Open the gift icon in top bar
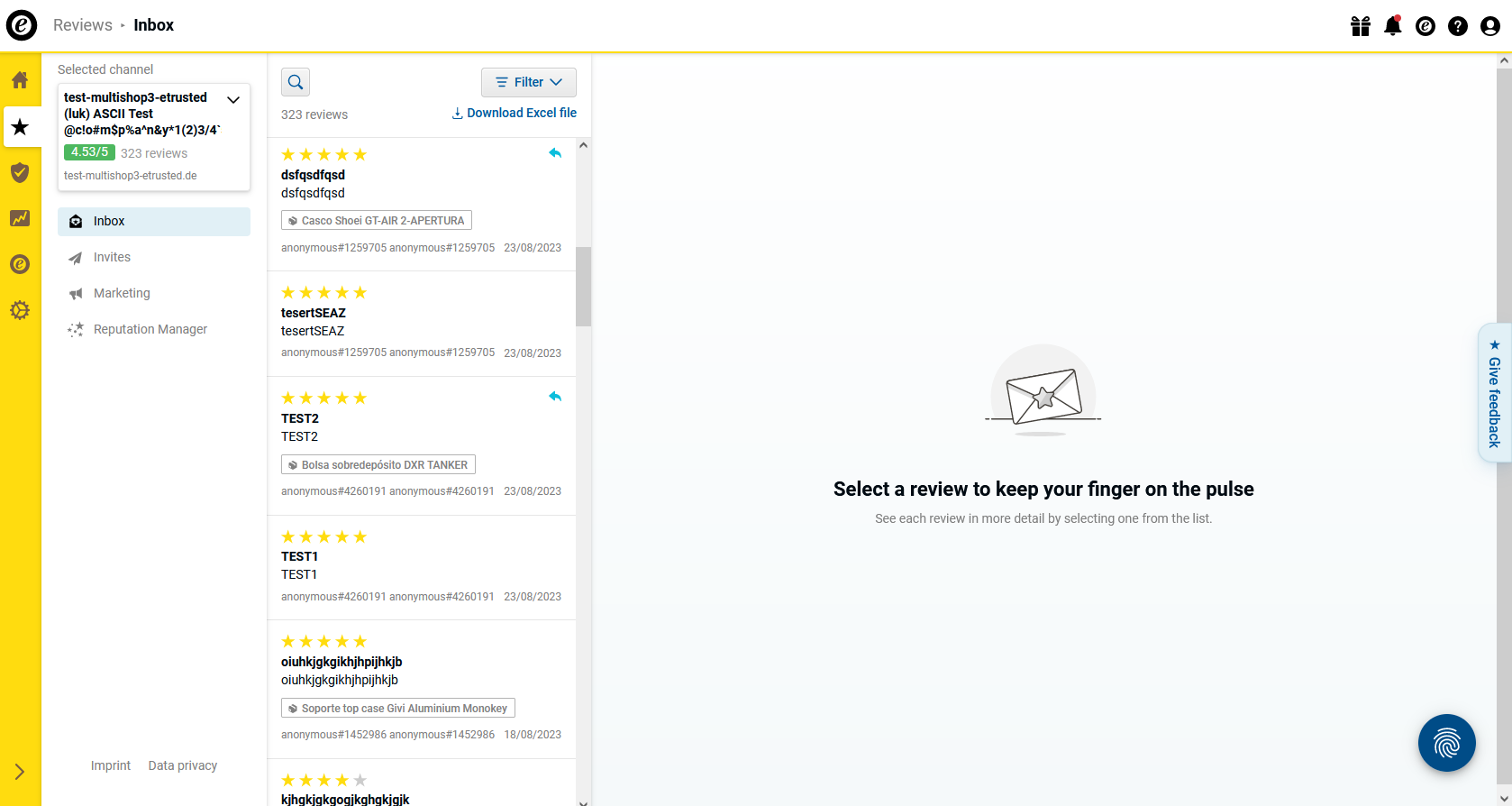This screenshot has width=1512, height=806. point(1361,26)
